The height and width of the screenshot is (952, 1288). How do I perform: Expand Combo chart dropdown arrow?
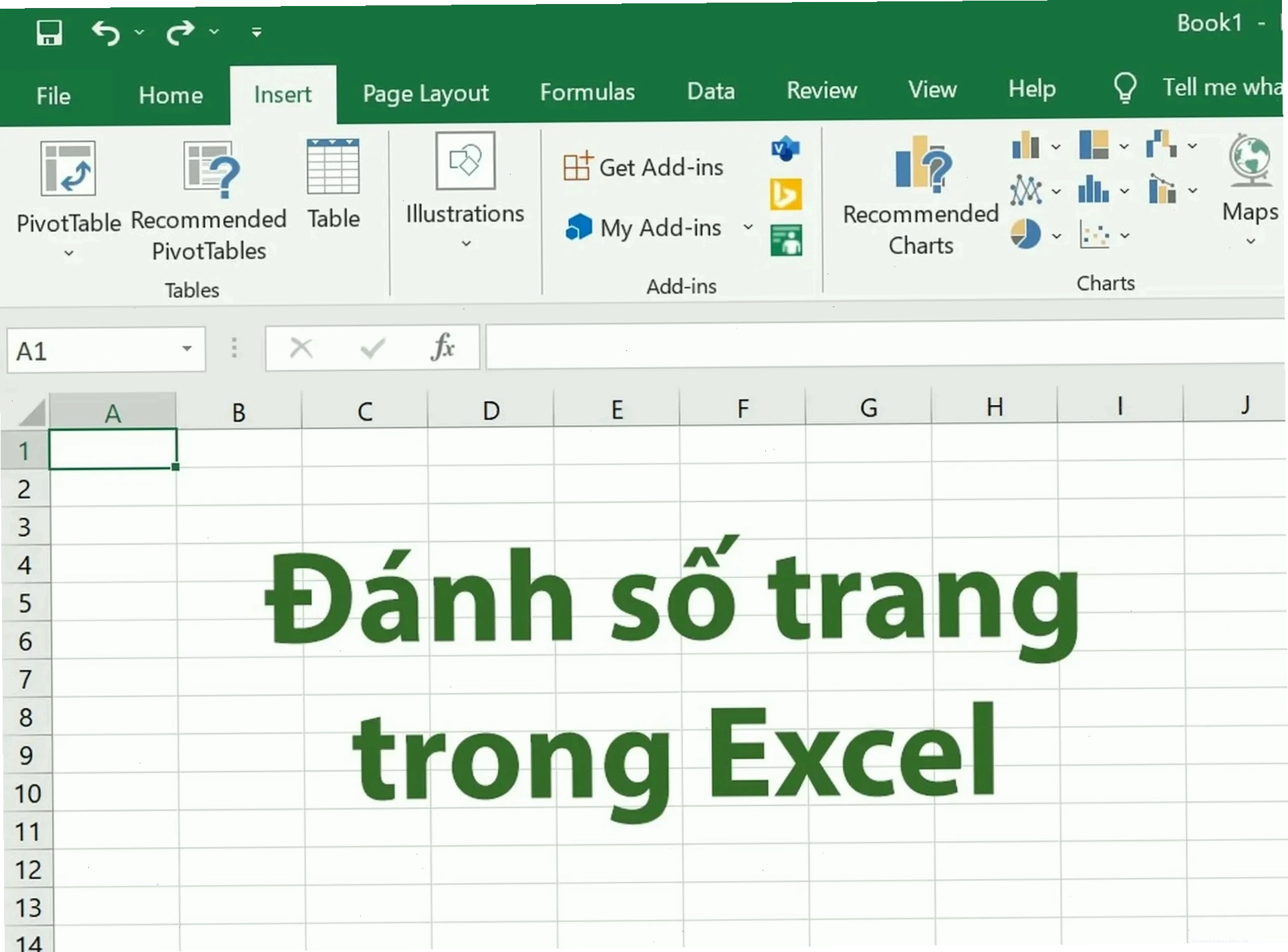click(x=1192, y=191)
